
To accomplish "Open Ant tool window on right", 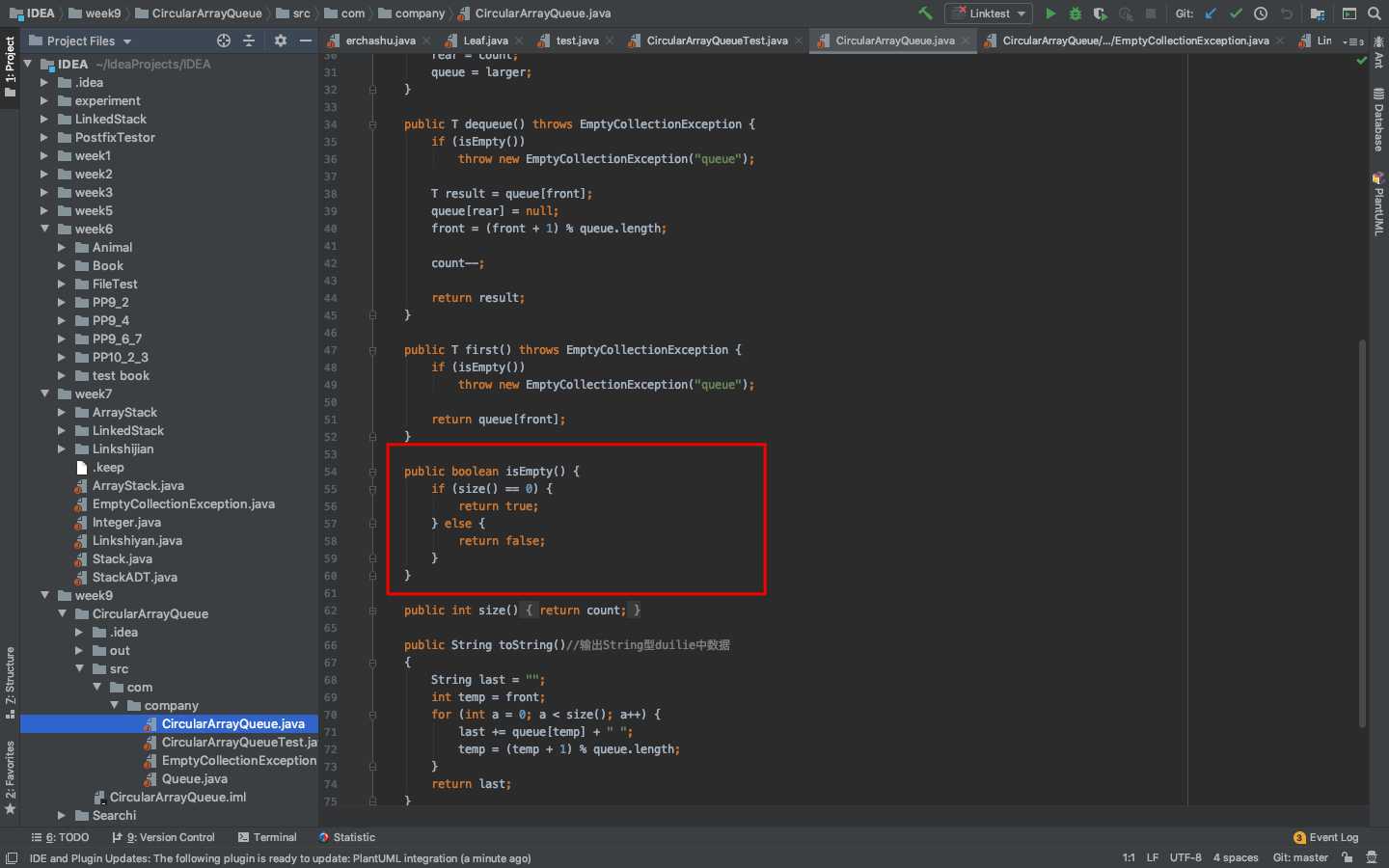I will (1378, 54).
